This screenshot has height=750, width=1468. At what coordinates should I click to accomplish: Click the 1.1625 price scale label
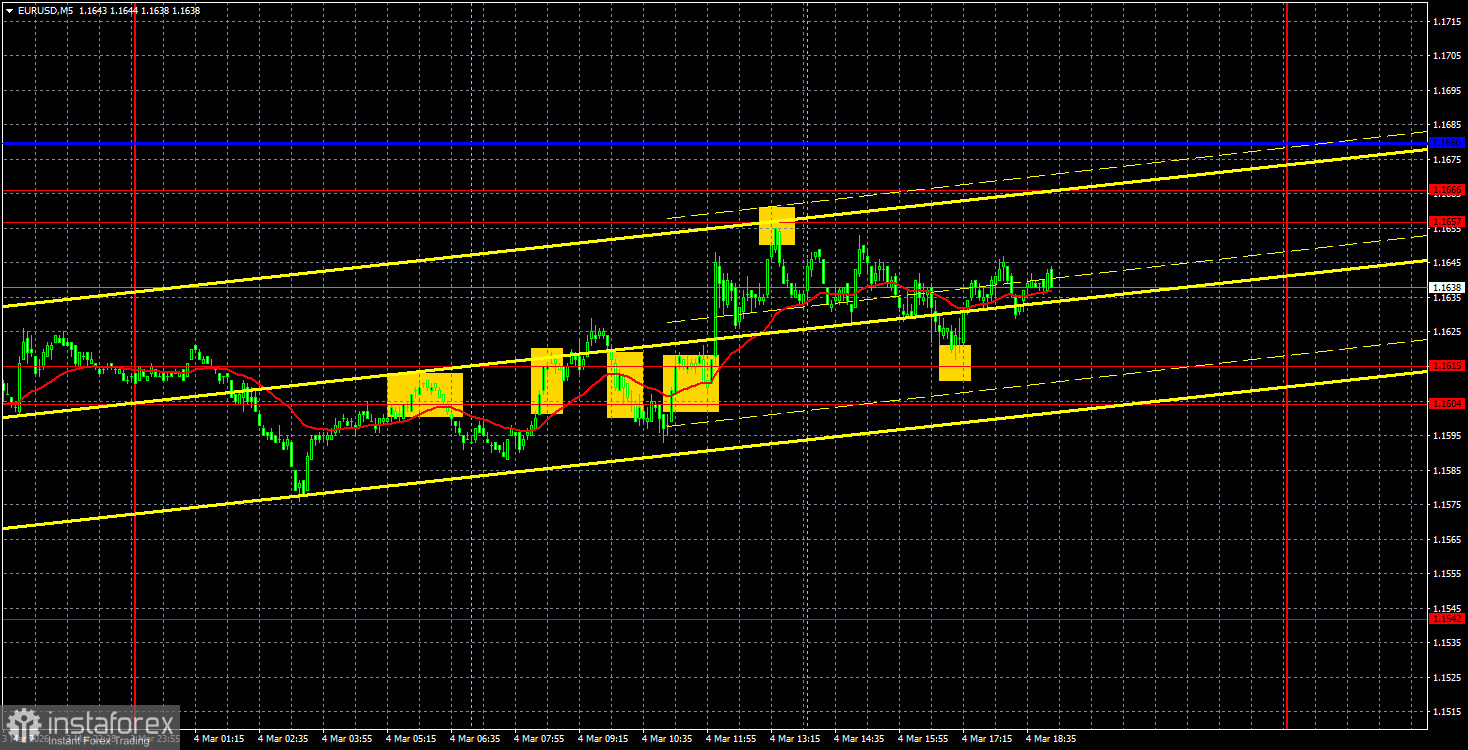point(1447,331)
